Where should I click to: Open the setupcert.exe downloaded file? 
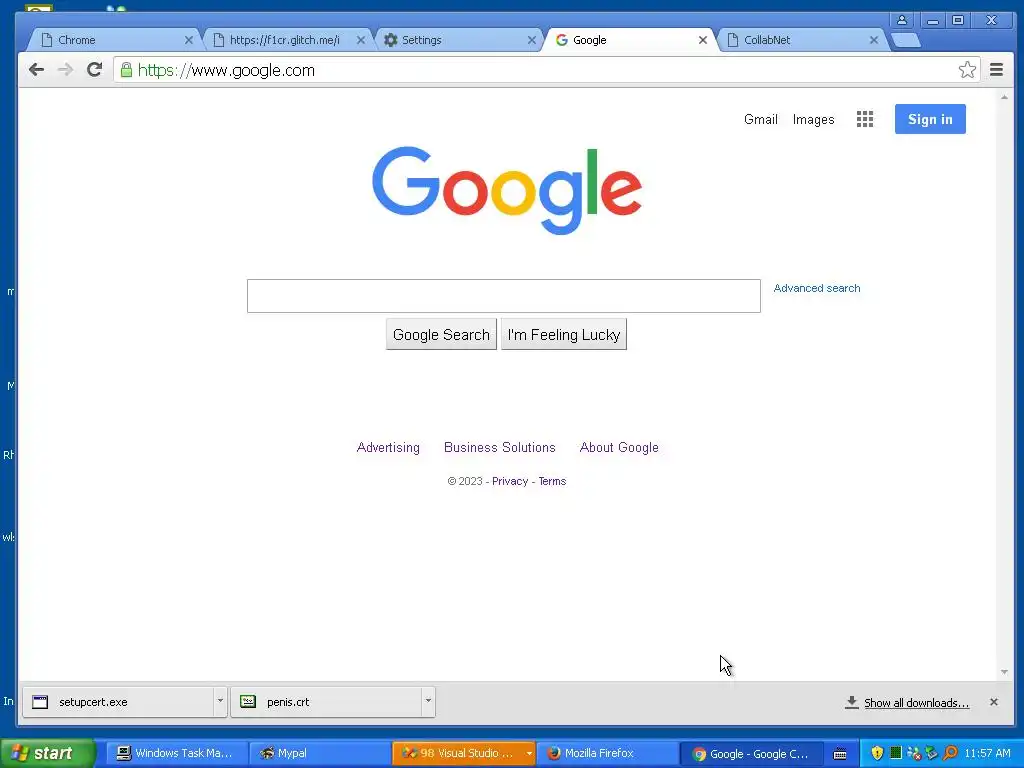click(x=118, y=701)
